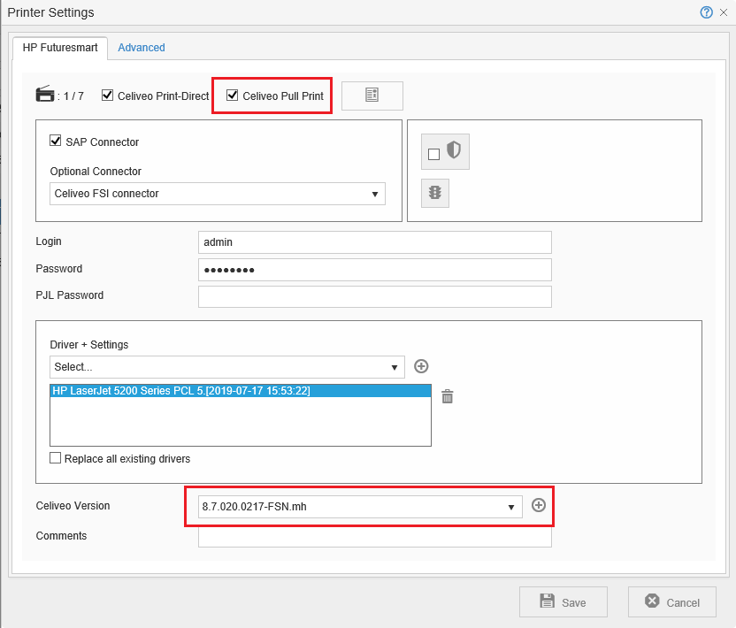This screenshot has width=736, height=628.
Task: Uncheck the SAP Connector checkbox
Action: point(56,141)
